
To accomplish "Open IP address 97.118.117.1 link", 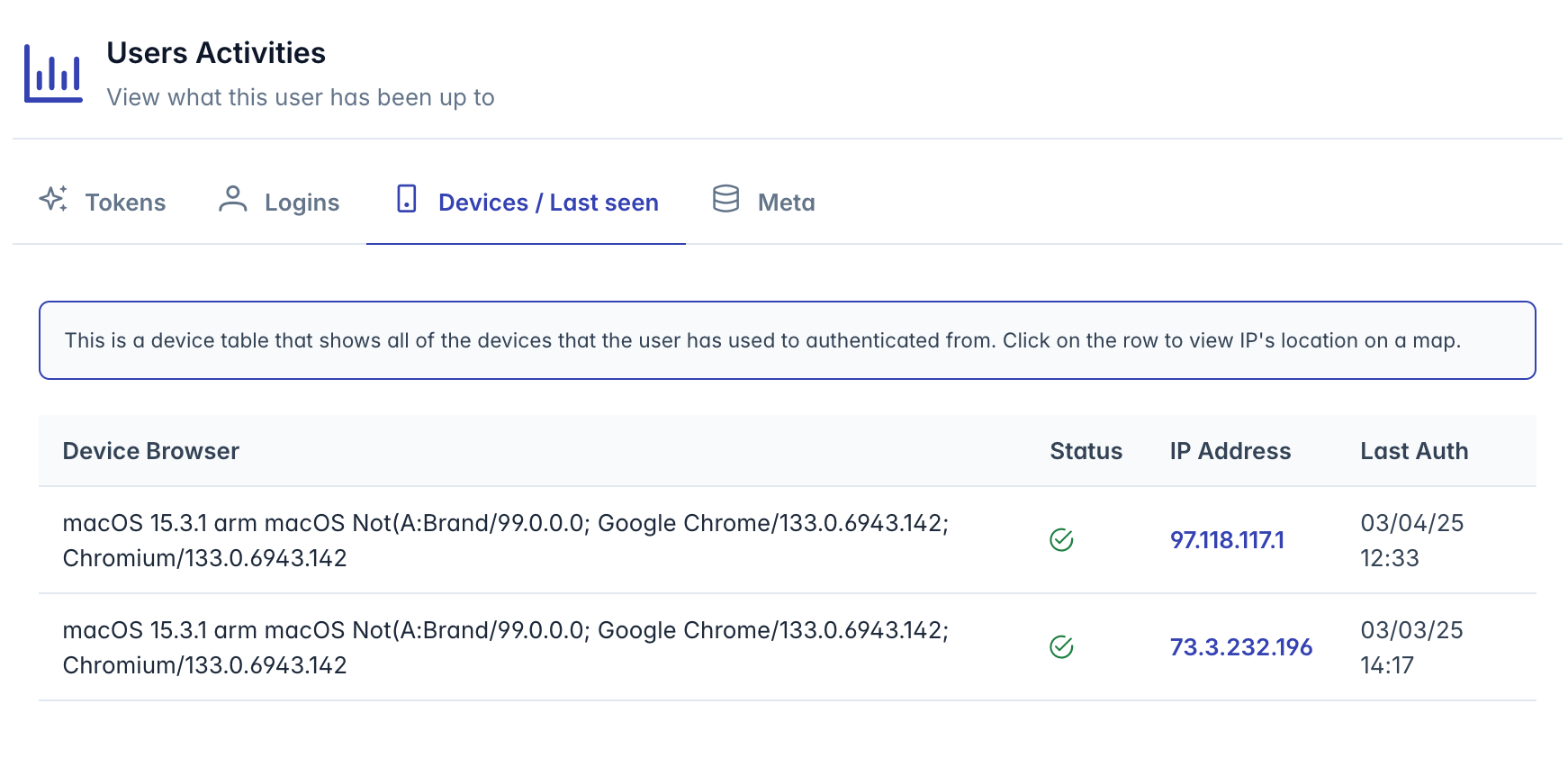I will pyautogui.click(x=1227, y=540).
